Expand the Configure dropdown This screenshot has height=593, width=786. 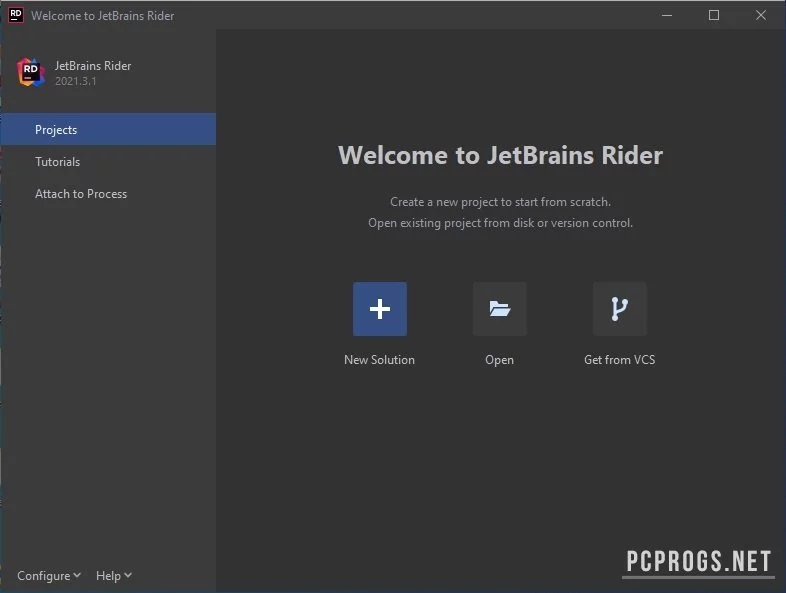pyautogui.click(x=49, y=575)
